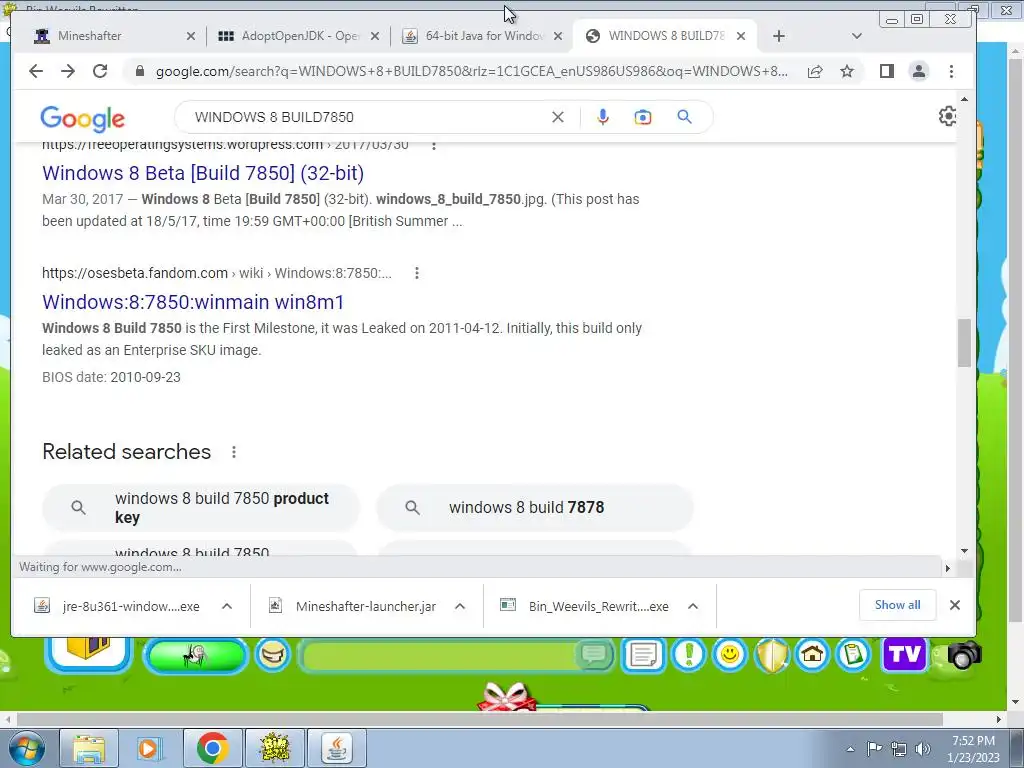Click smiley face icon in Bin Weevils
The image size is (1024, 768).
coord(729,654)
